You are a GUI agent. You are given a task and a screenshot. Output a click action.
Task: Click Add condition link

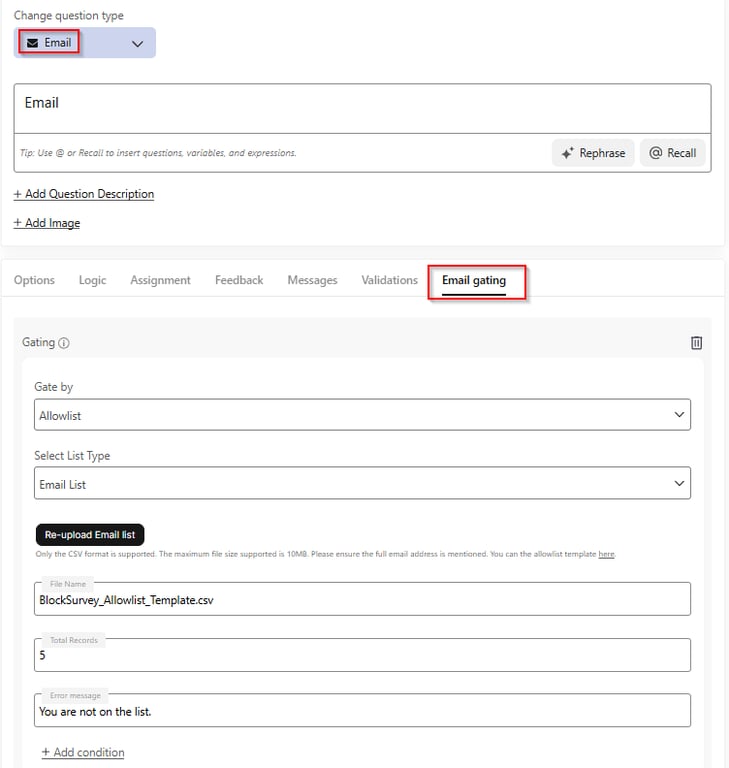pyautogui.click(x=83, y=752)
